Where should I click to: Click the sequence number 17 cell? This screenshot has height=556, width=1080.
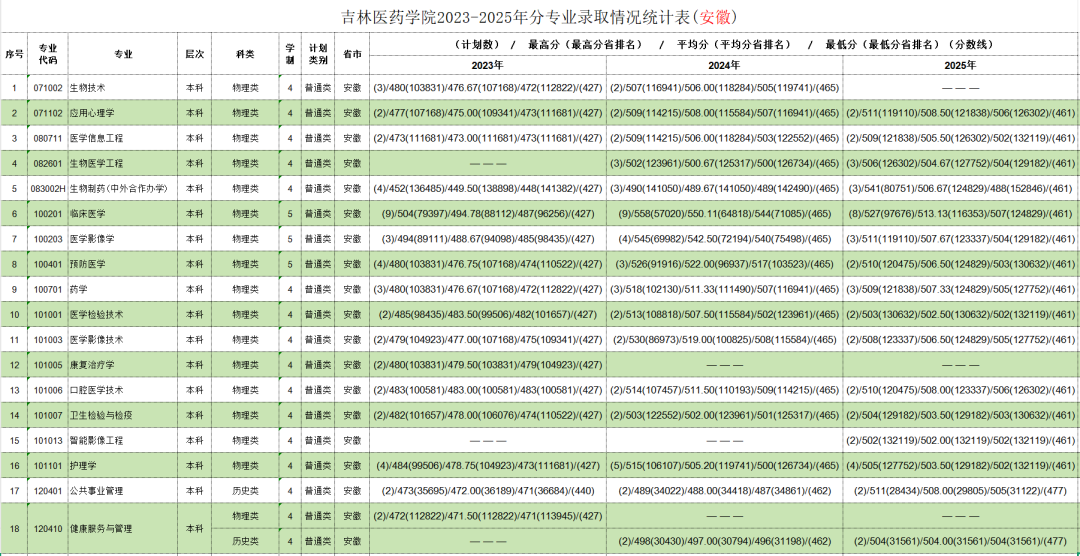pyautogui.click(x=14, y=491)
